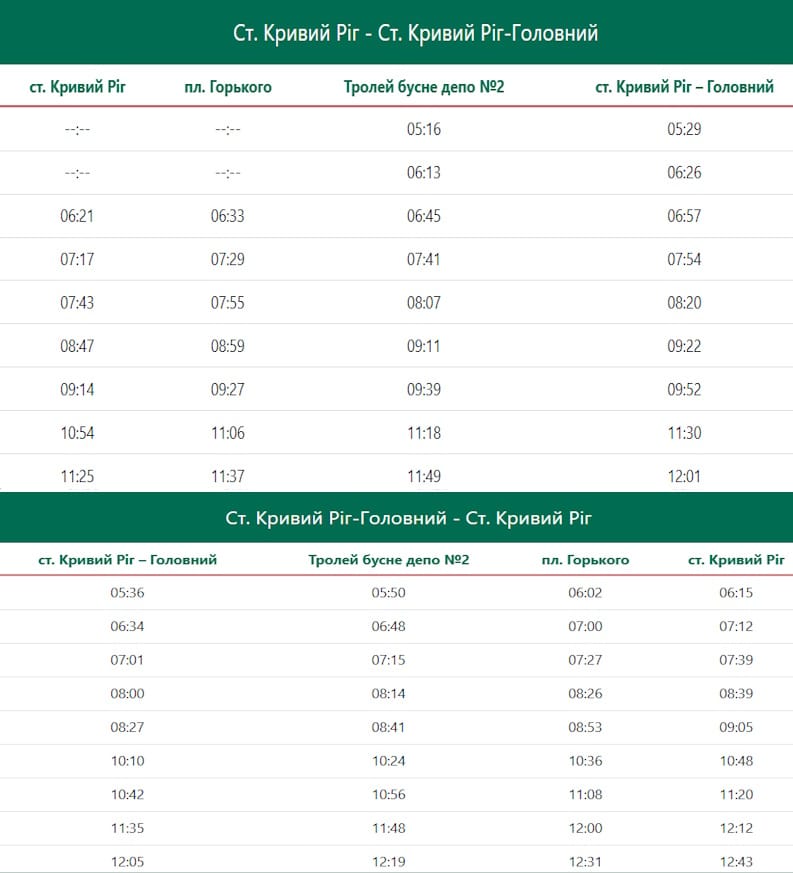Select the 12:01 arrival time
Image resolution: width=793 pixels, height=873 pixels.
(x=684, y=476)
